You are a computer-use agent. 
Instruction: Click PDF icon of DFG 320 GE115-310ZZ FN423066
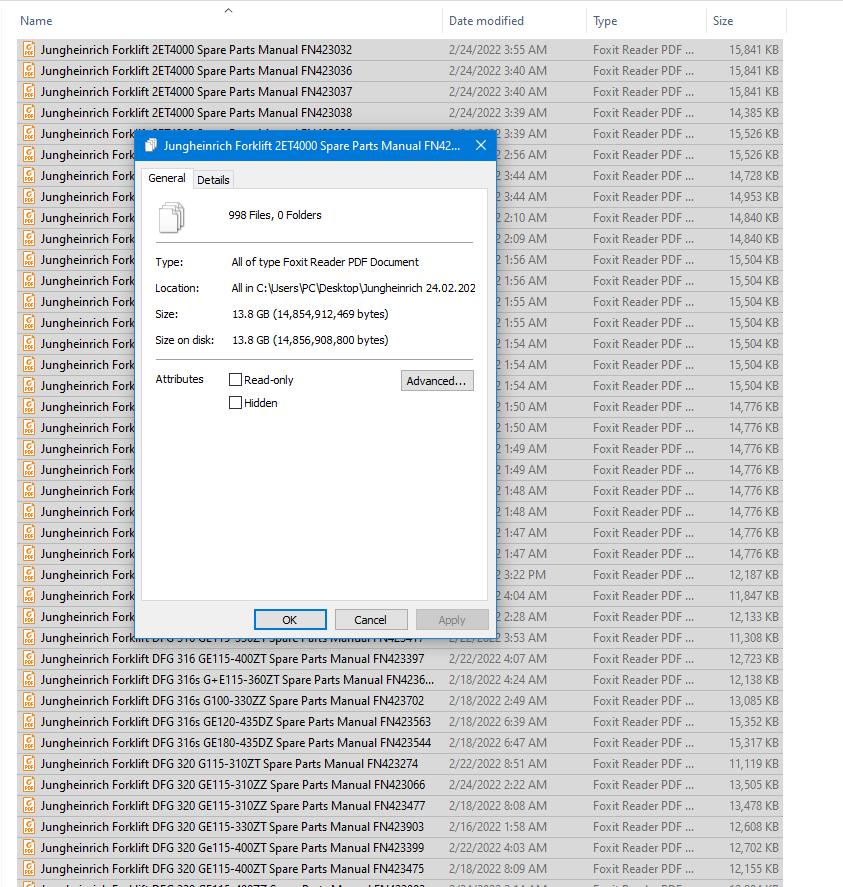(x=29, y=785)
